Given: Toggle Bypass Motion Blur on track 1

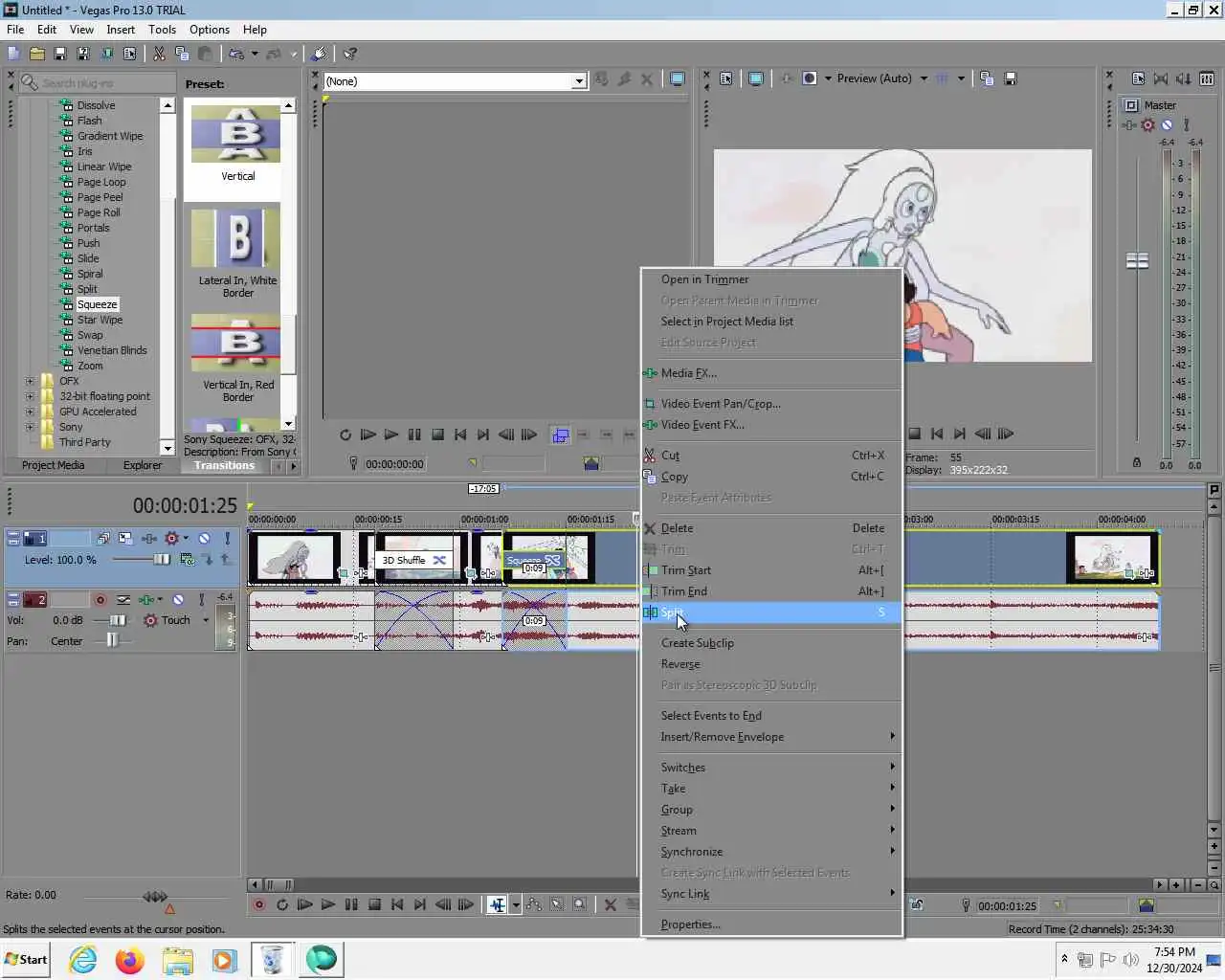Looking at the screenshot, I should click(x=102, y=539).
